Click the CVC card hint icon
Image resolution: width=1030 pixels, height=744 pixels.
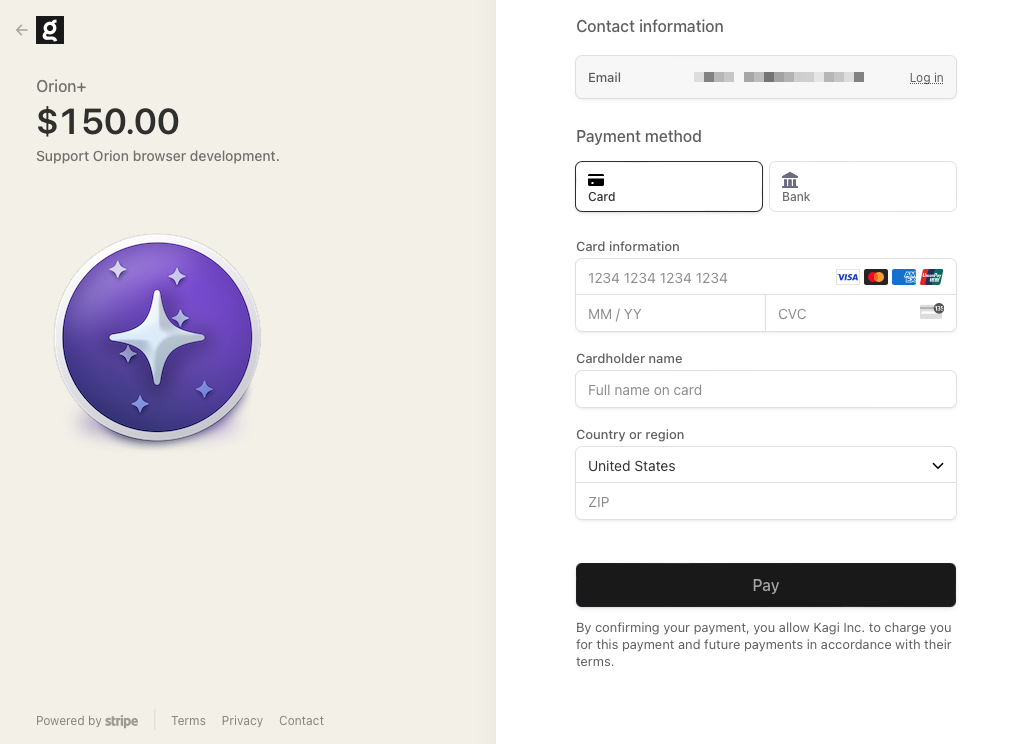click(931, 312)
